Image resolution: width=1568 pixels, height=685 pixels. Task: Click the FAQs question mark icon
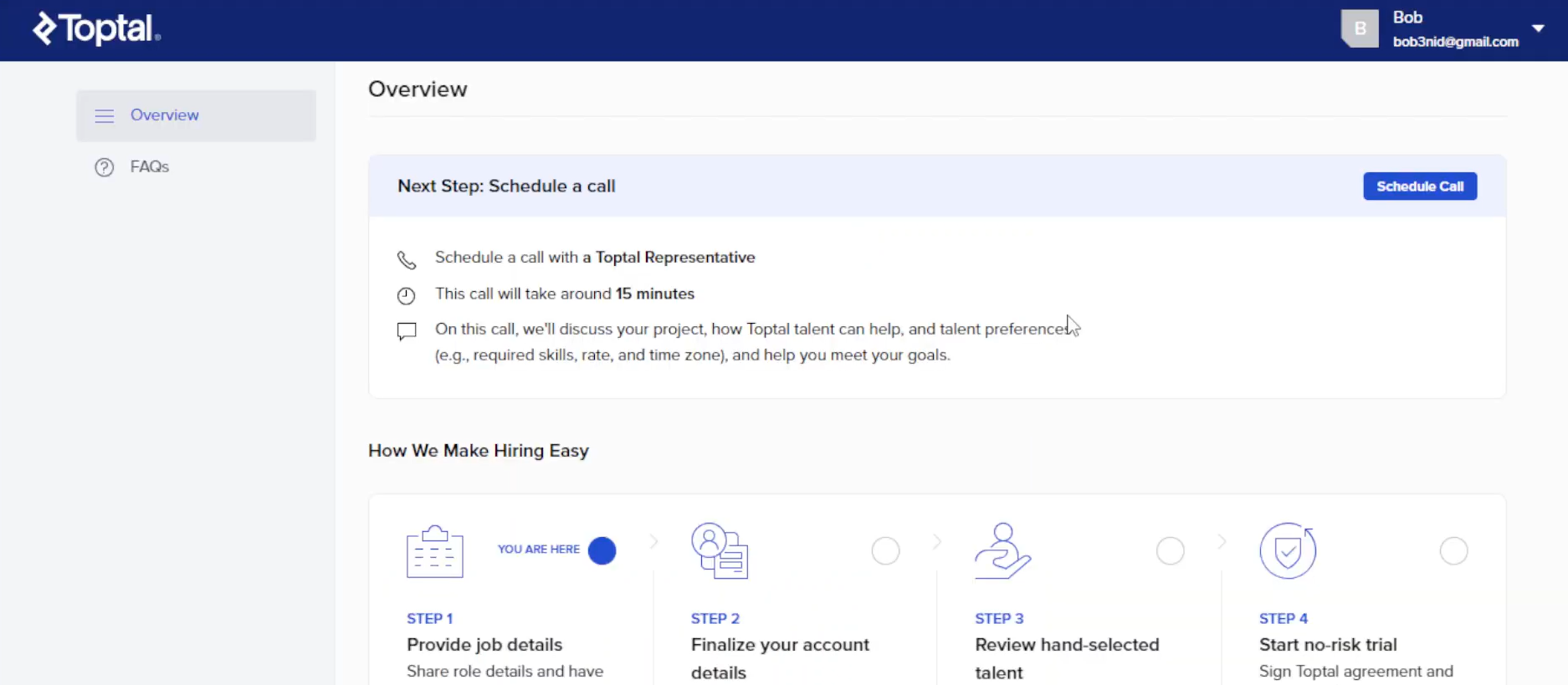click(105, 167)
